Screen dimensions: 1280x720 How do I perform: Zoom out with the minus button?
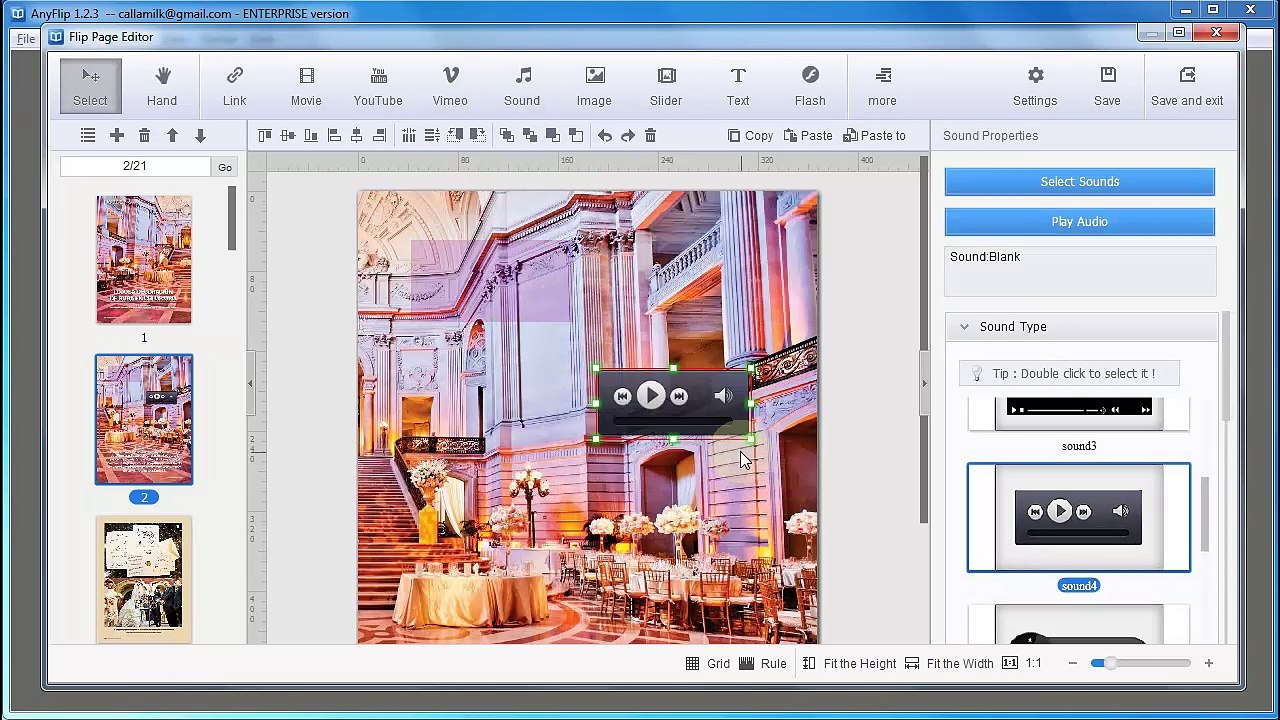point(1073,663)
